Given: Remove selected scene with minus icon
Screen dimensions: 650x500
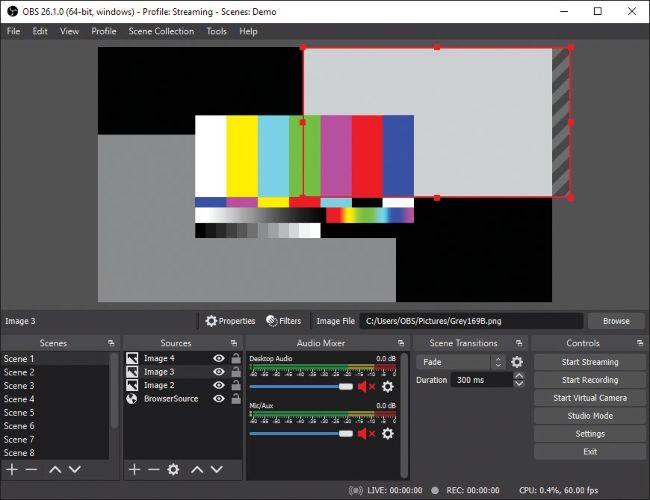Looking at the screenshot, I should (31, 469).
